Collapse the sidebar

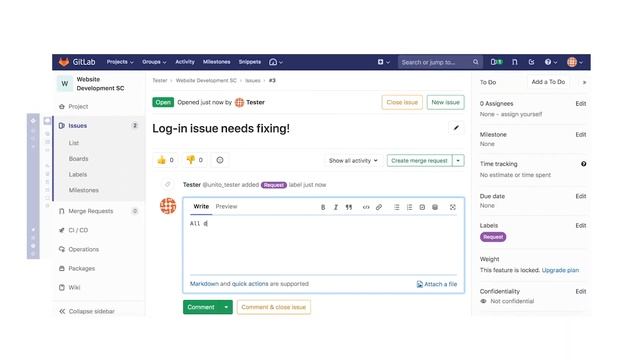pos(87,311)
